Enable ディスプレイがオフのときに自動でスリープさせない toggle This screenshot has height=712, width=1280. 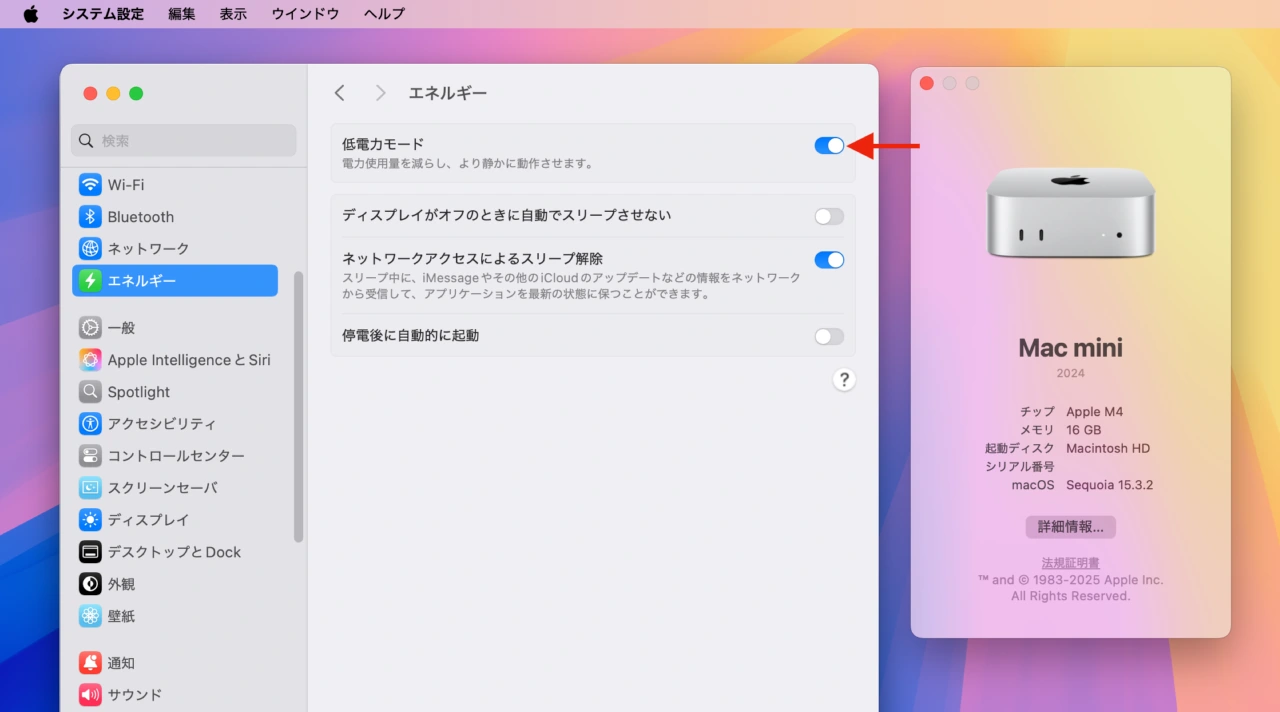tap(829, 216)
